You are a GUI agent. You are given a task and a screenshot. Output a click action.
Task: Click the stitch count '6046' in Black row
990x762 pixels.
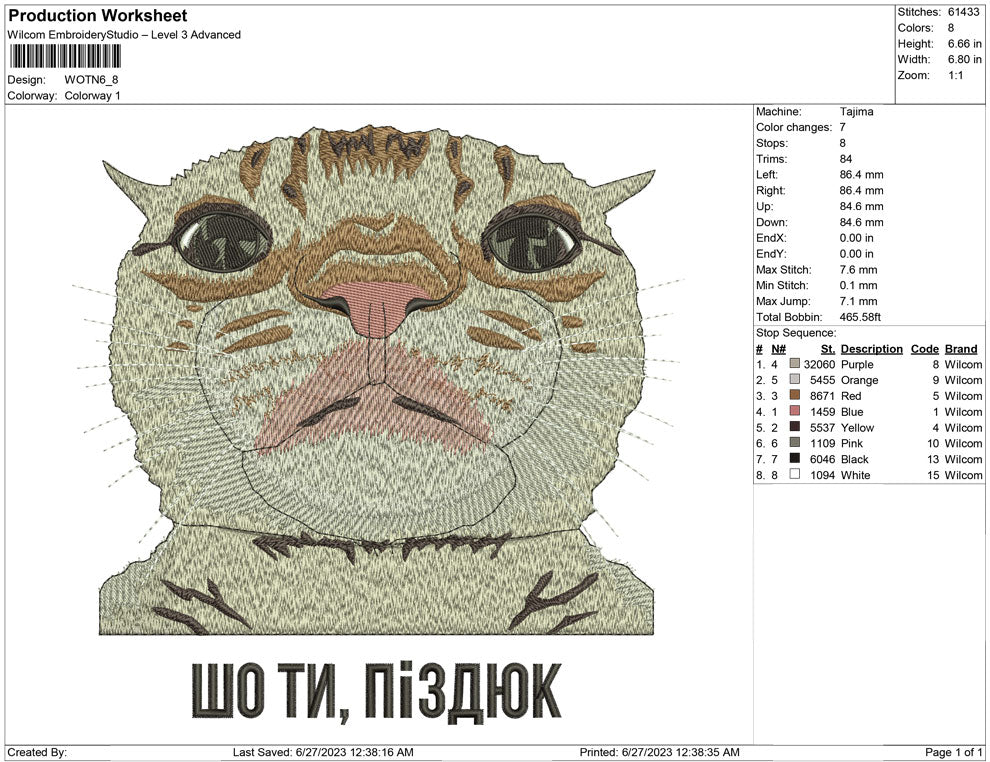tap(822, 459)
